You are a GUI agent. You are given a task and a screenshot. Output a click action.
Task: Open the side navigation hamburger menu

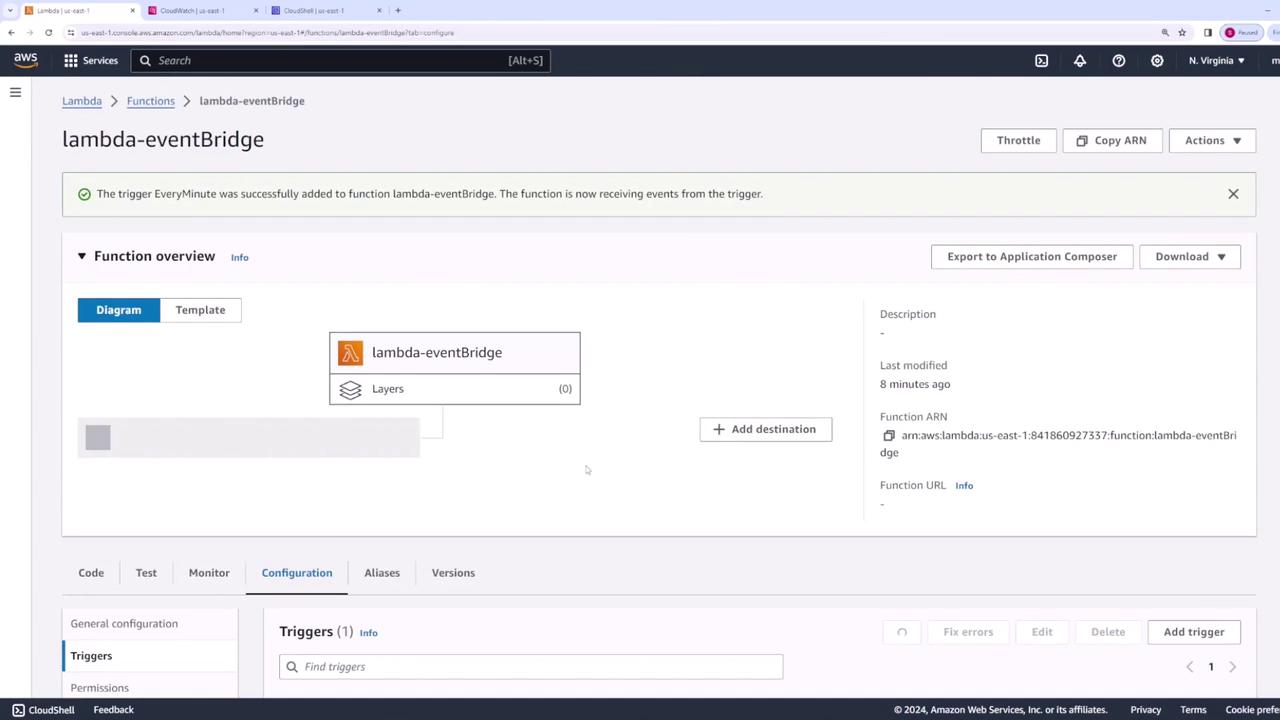15,92
